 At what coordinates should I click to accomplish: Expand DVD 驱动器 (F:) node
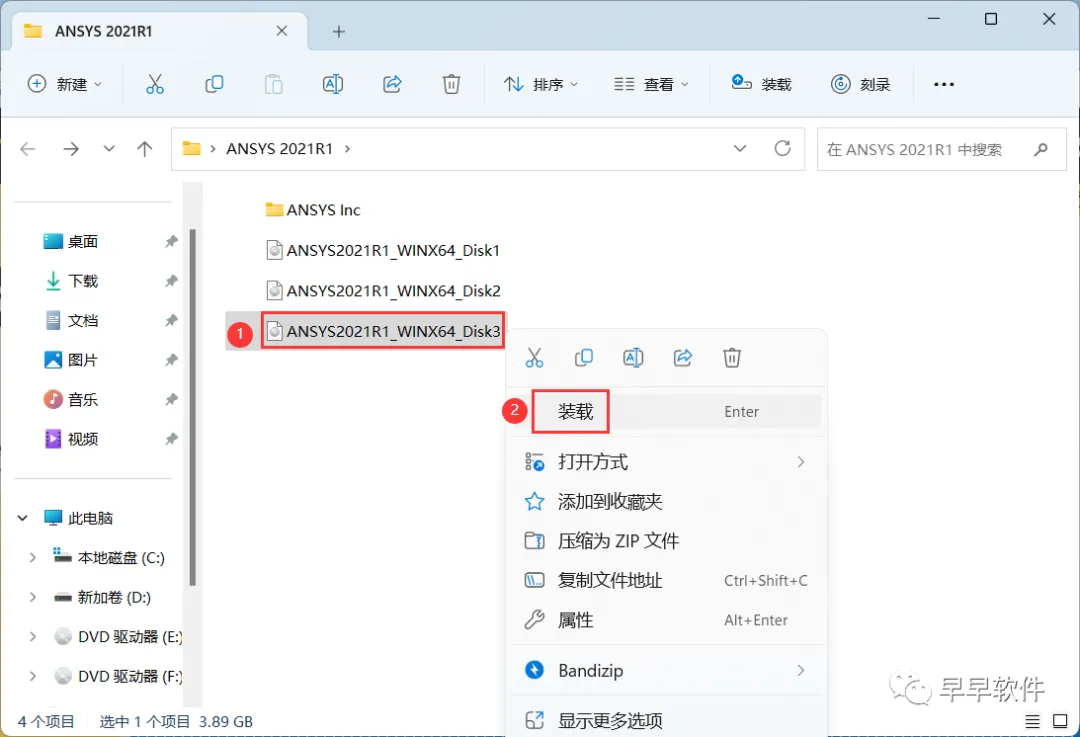[32, 676]
